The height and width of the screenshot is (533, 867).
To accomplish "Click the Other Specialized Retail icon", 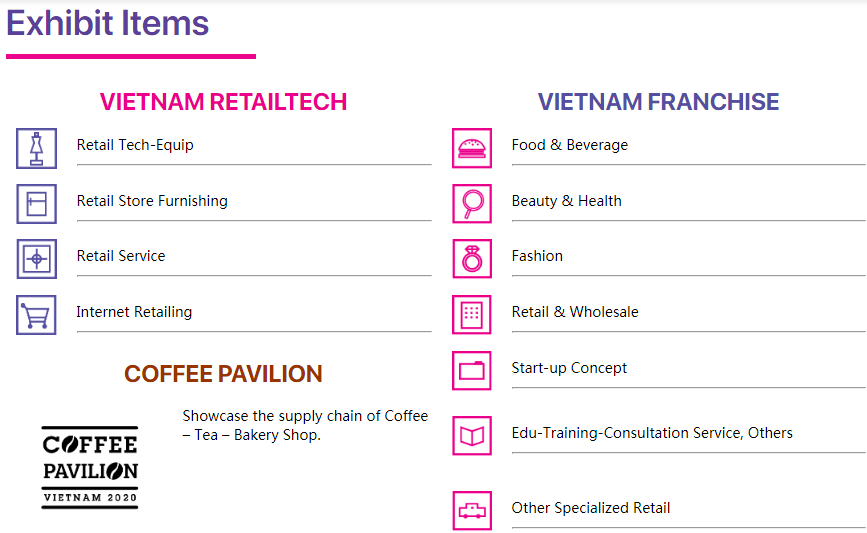I will coord(471,511).
